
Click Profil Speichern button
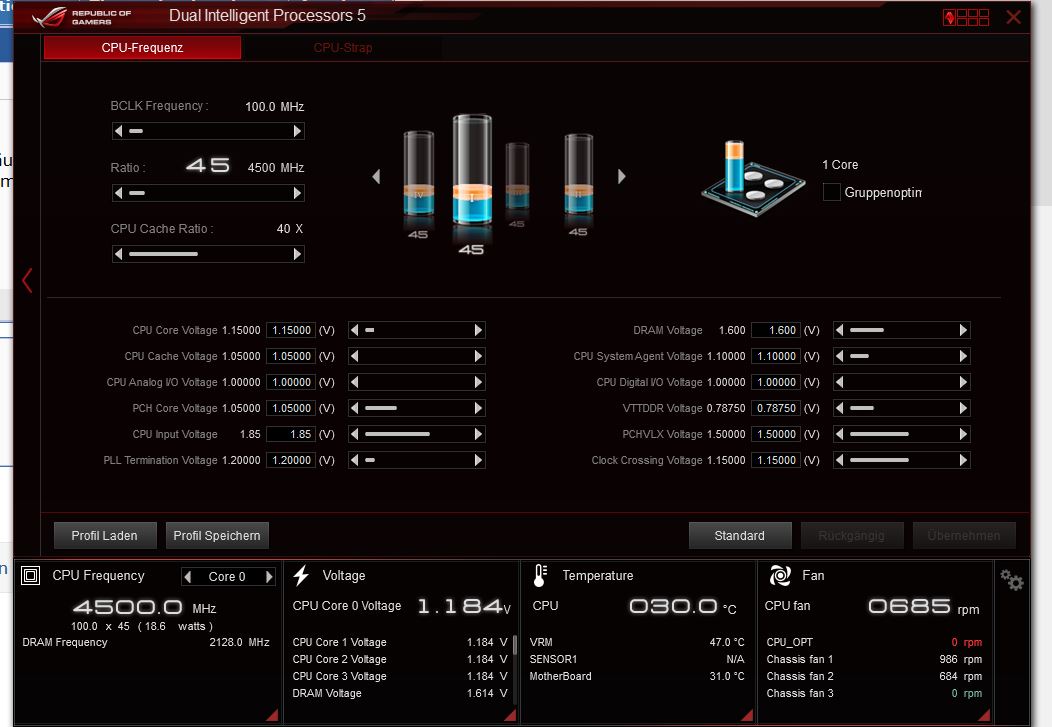[217, 535]
